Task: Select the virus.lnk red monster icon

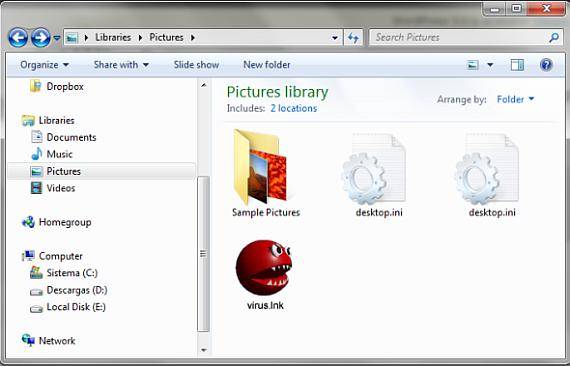Action: [264, 268]
